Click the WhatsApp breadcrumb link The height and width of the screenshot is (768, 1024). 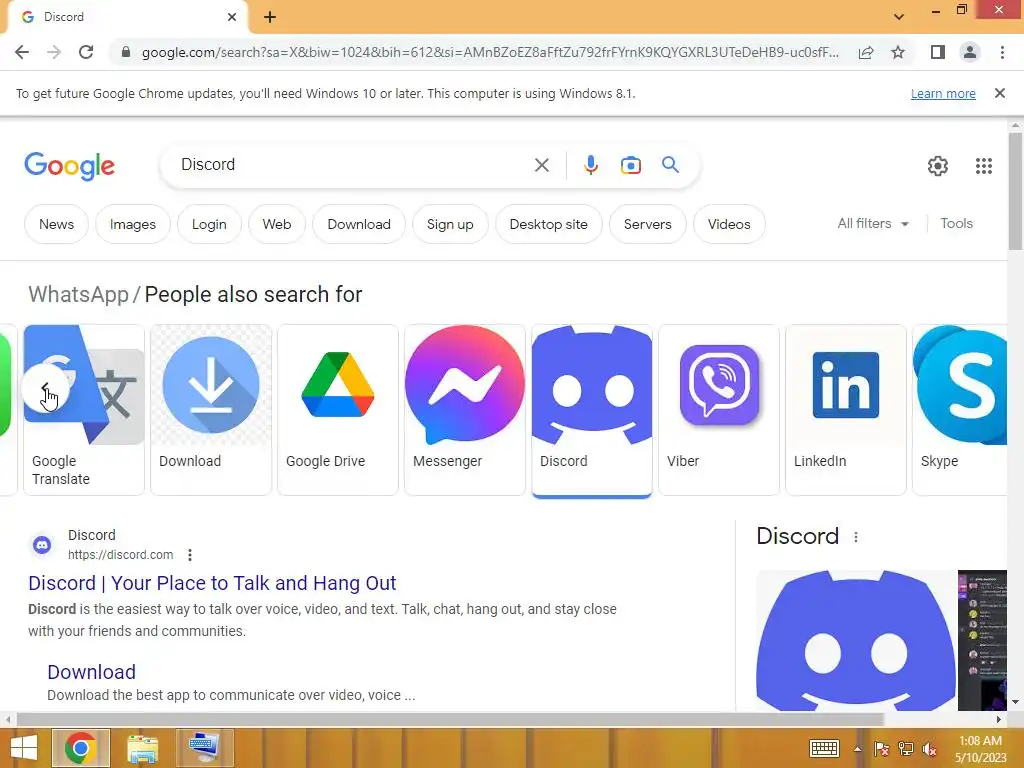tap(78, 295)
